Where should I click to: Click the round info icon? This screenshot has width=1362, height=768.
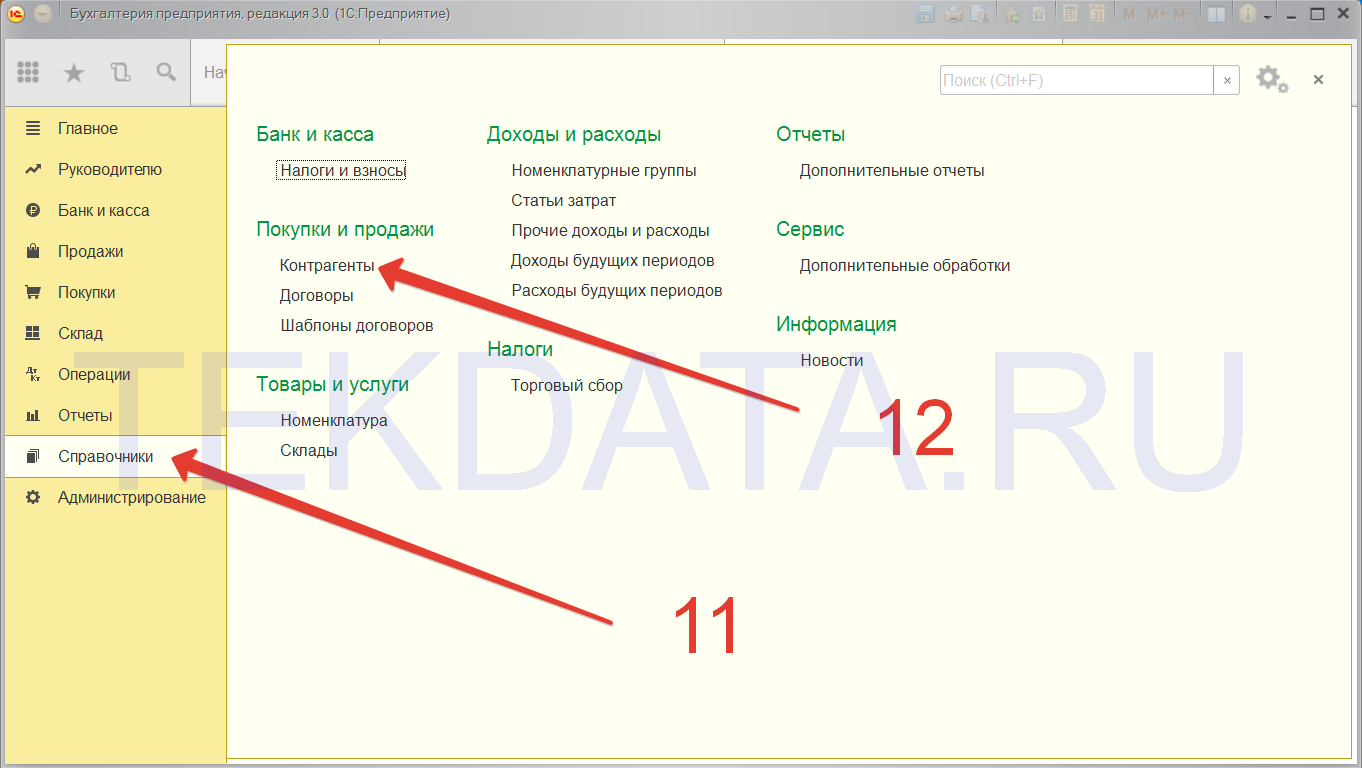click(1248, 14)
